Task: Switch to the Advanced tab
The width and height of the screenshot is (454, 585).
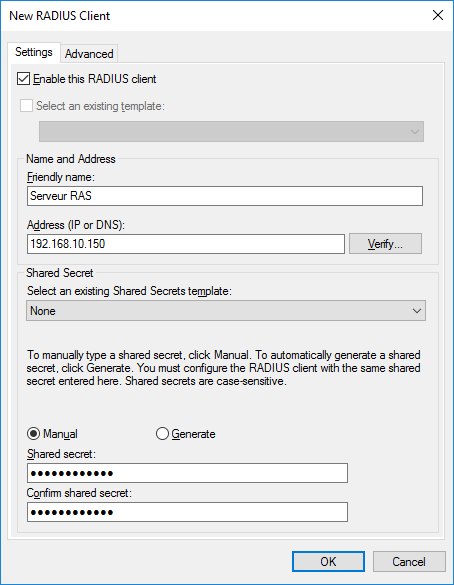Action: coord(89,54)
